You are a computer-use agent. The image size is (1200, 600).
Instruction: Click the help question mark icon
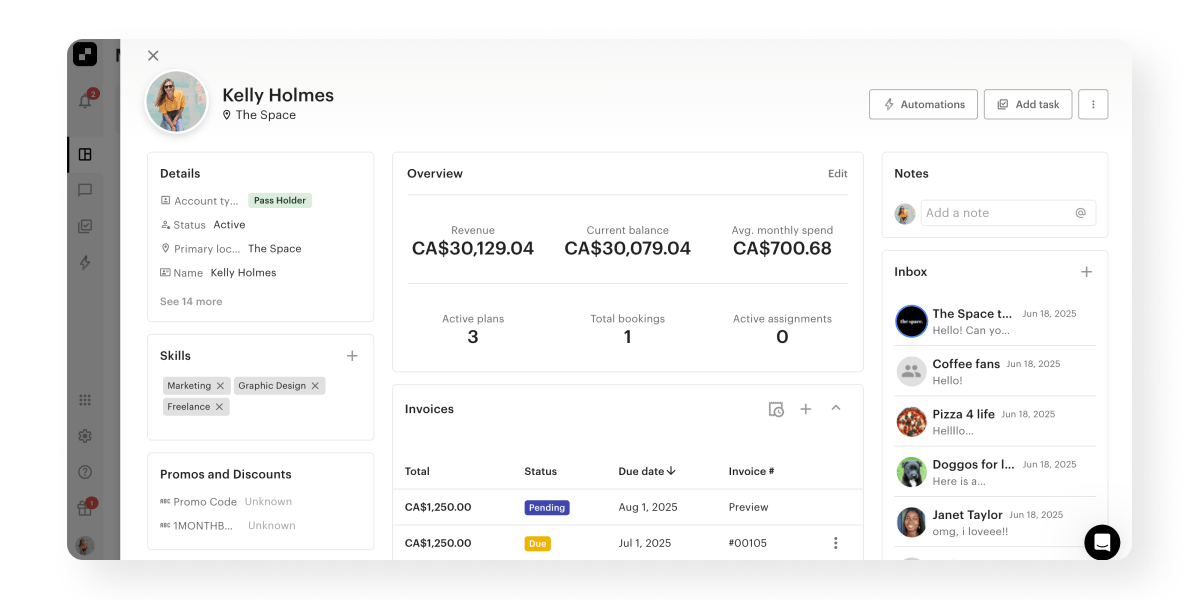[85, 471]
